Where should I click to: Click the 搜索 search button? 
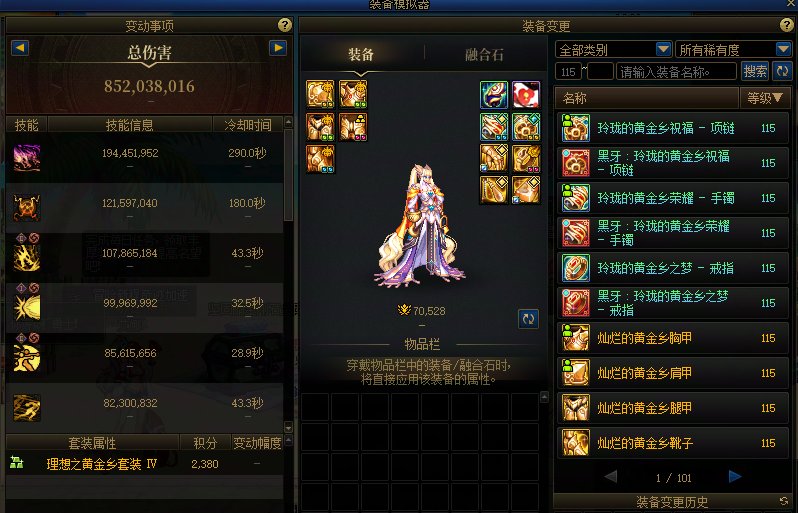[x=755, y=71]
